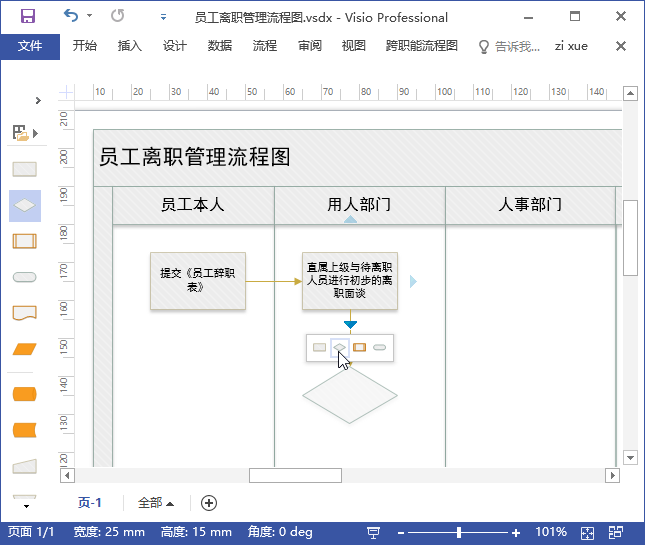Select the 用人部门 swimlane header

click(x=360, y=205)
